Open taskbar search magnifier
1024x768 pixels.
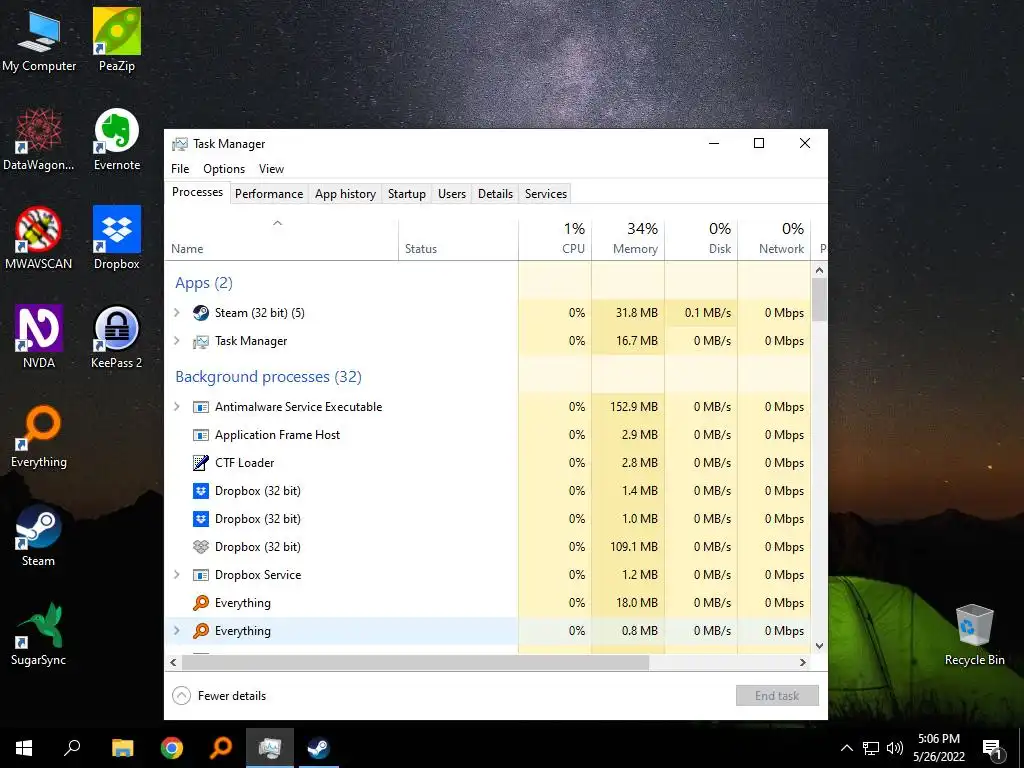tap(72, 748)
